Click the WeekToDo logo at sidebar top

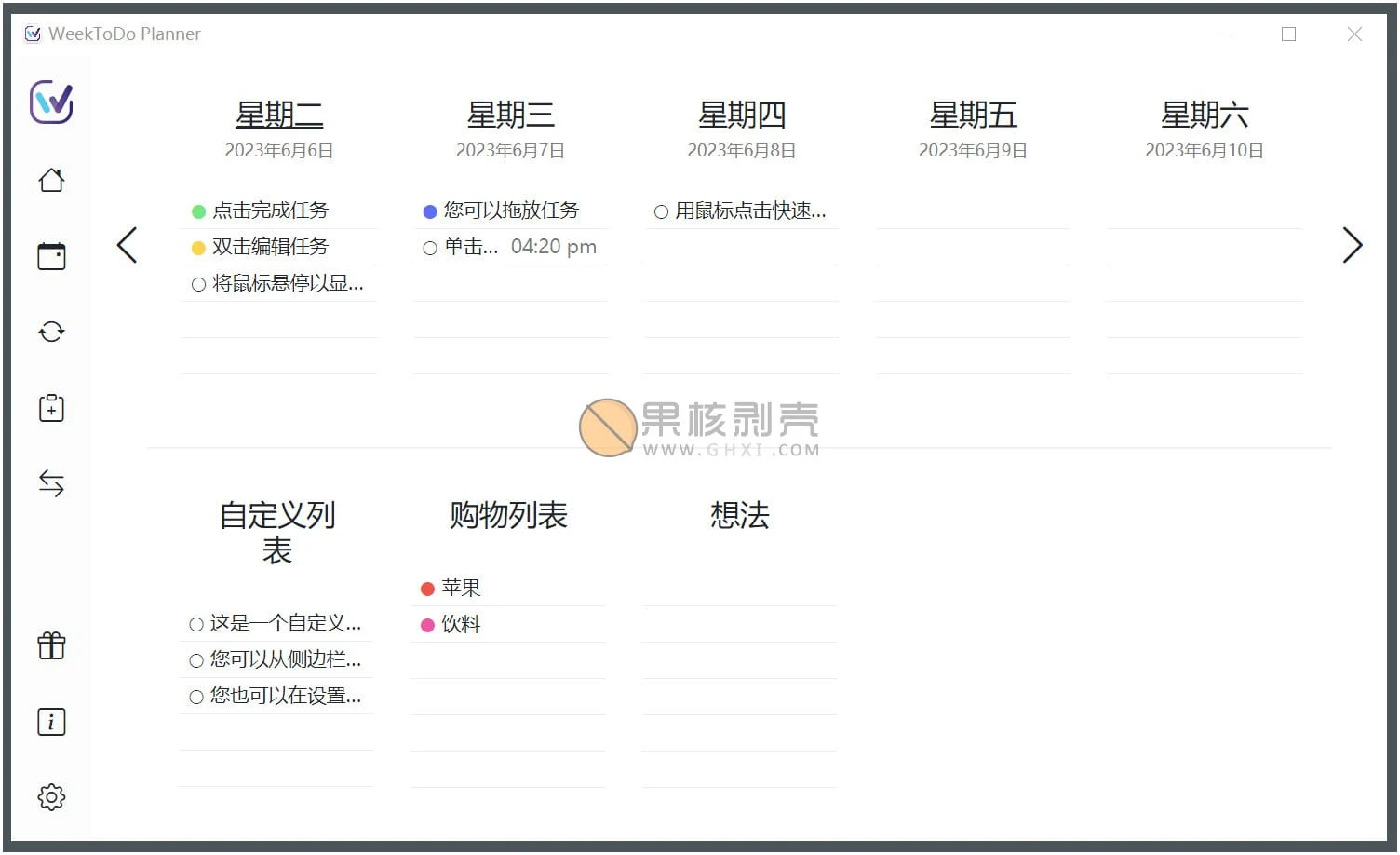[x=53, y=103]
